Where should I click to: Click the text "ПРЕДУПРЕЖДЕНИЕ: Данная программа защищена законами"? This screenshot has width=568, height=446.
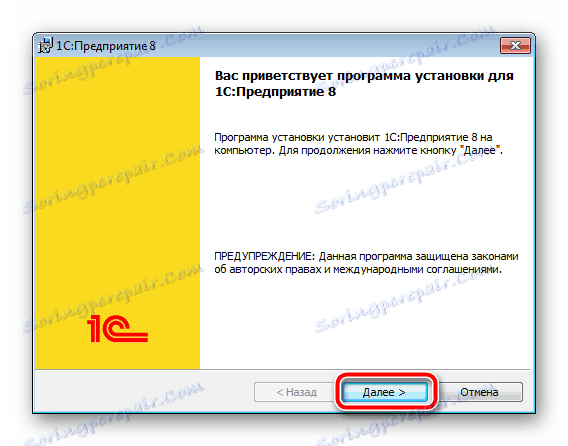click(366, 256)
